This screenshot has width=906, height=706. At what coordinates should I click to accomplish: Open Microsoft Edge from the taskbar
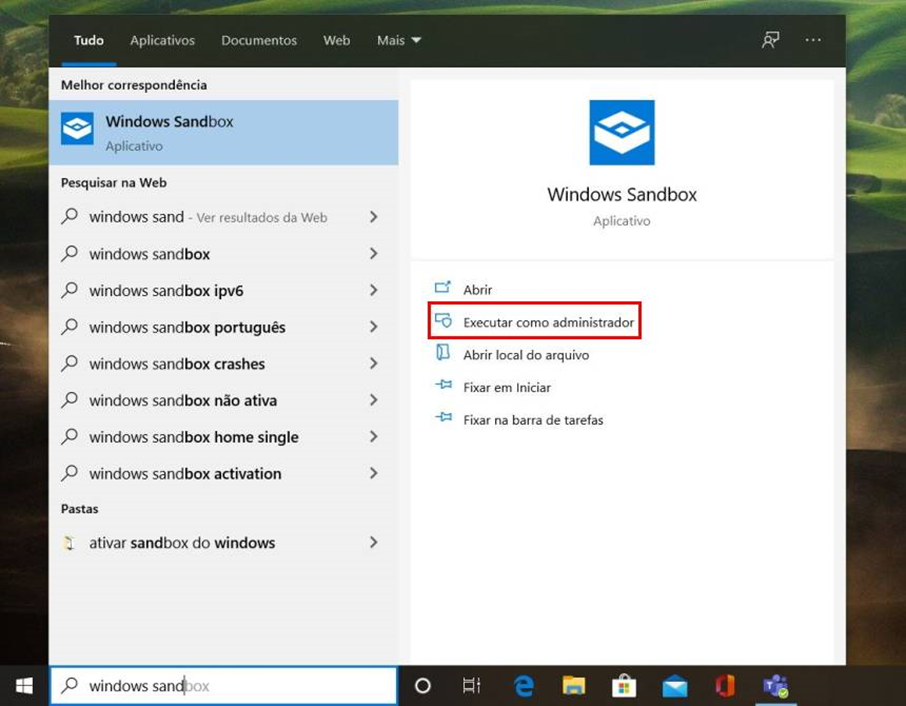pos(523,686)
